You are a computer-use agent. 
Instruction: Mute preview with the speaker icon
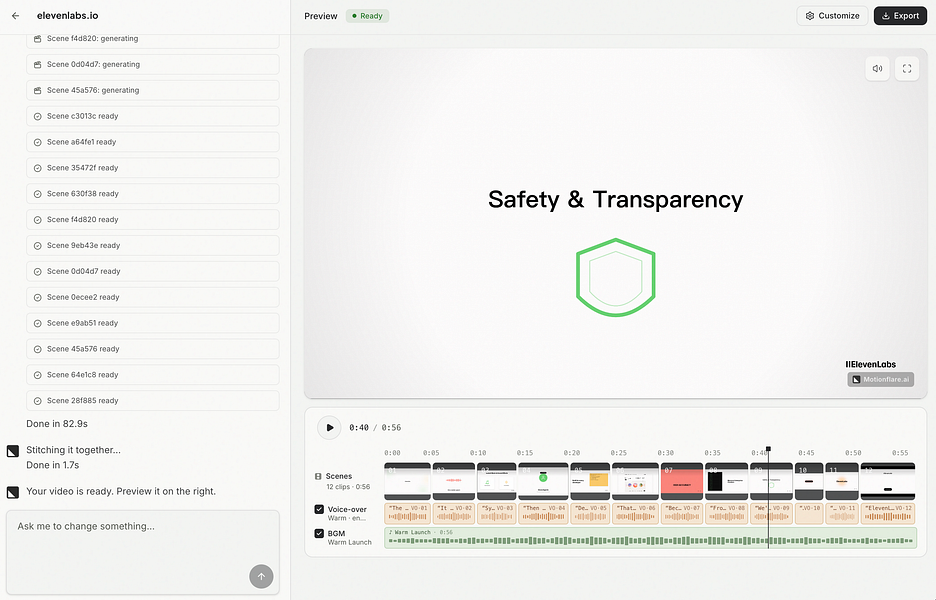pyautogui.click(x=878, y=69)
